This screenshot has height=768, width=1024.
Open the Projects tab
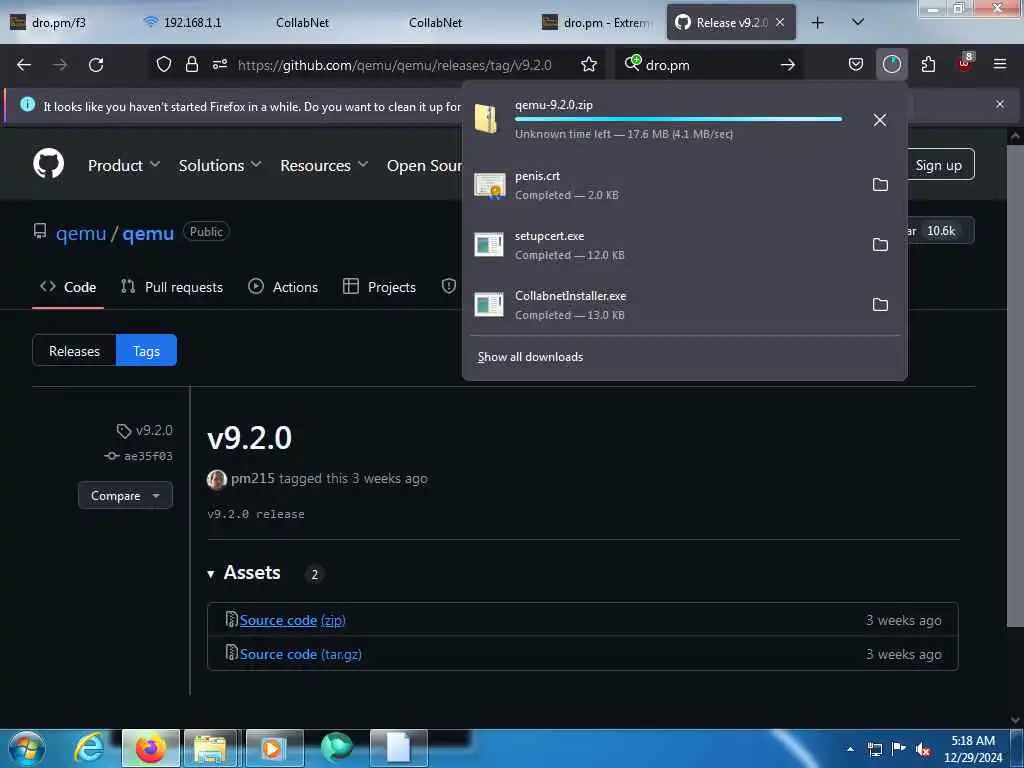click(379, 287)
